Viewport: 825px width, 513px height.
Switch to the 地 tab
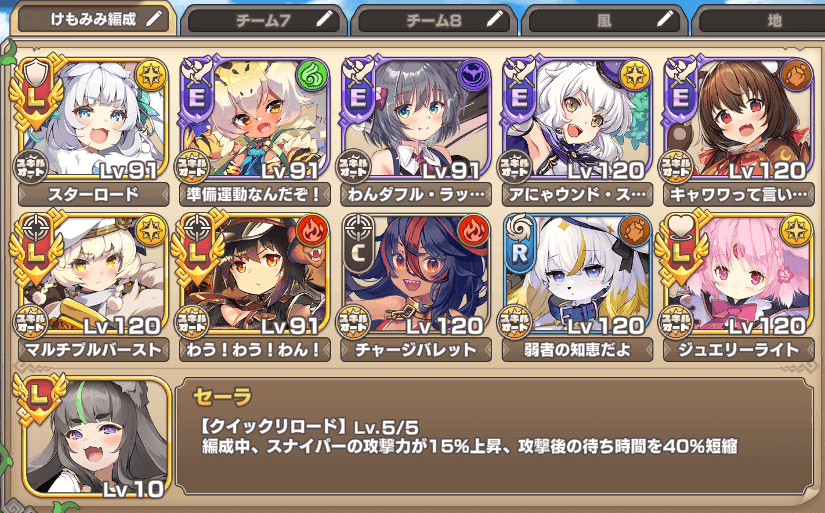[759, 21]
